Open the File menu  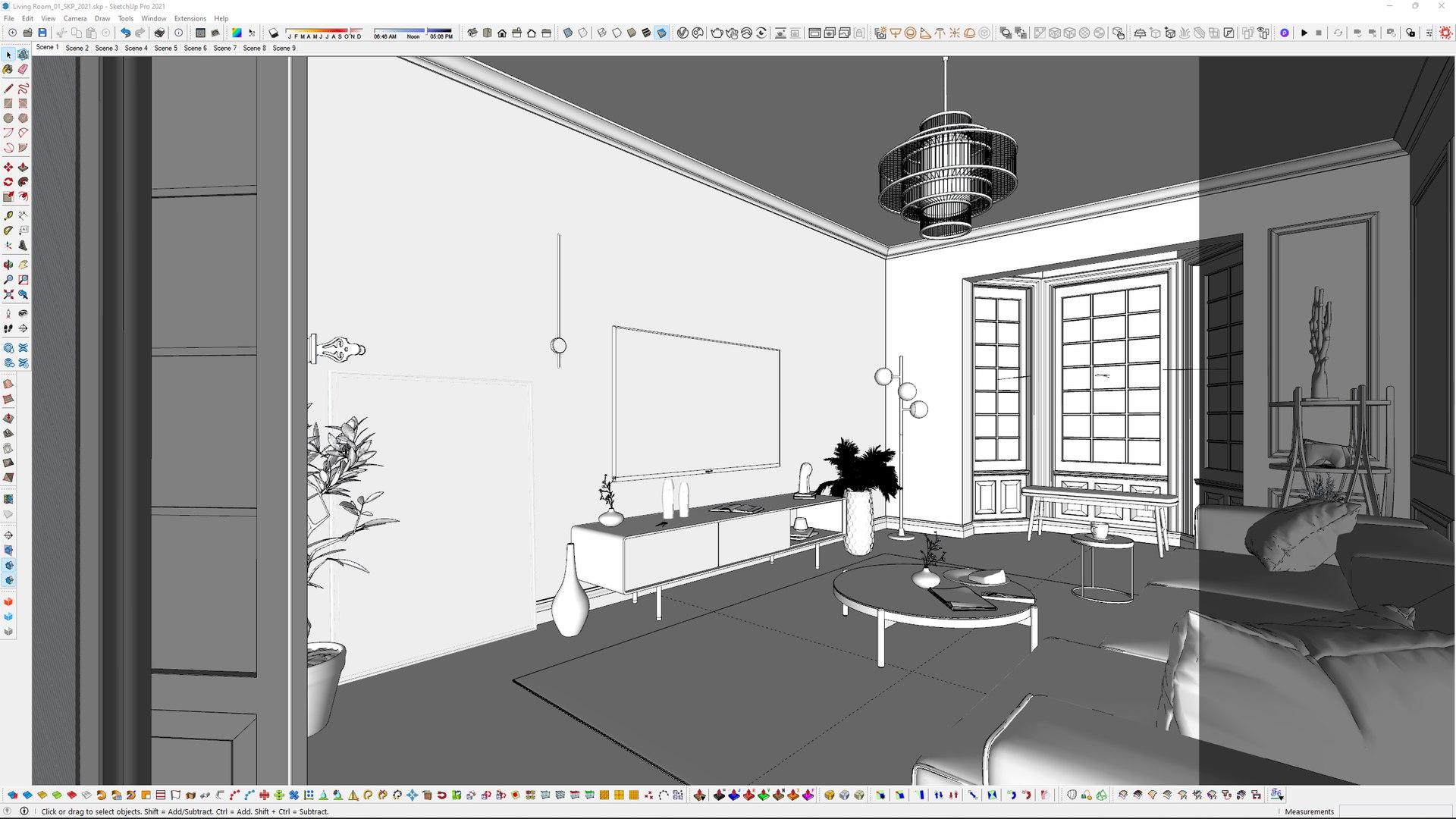[x=9, y=18]
